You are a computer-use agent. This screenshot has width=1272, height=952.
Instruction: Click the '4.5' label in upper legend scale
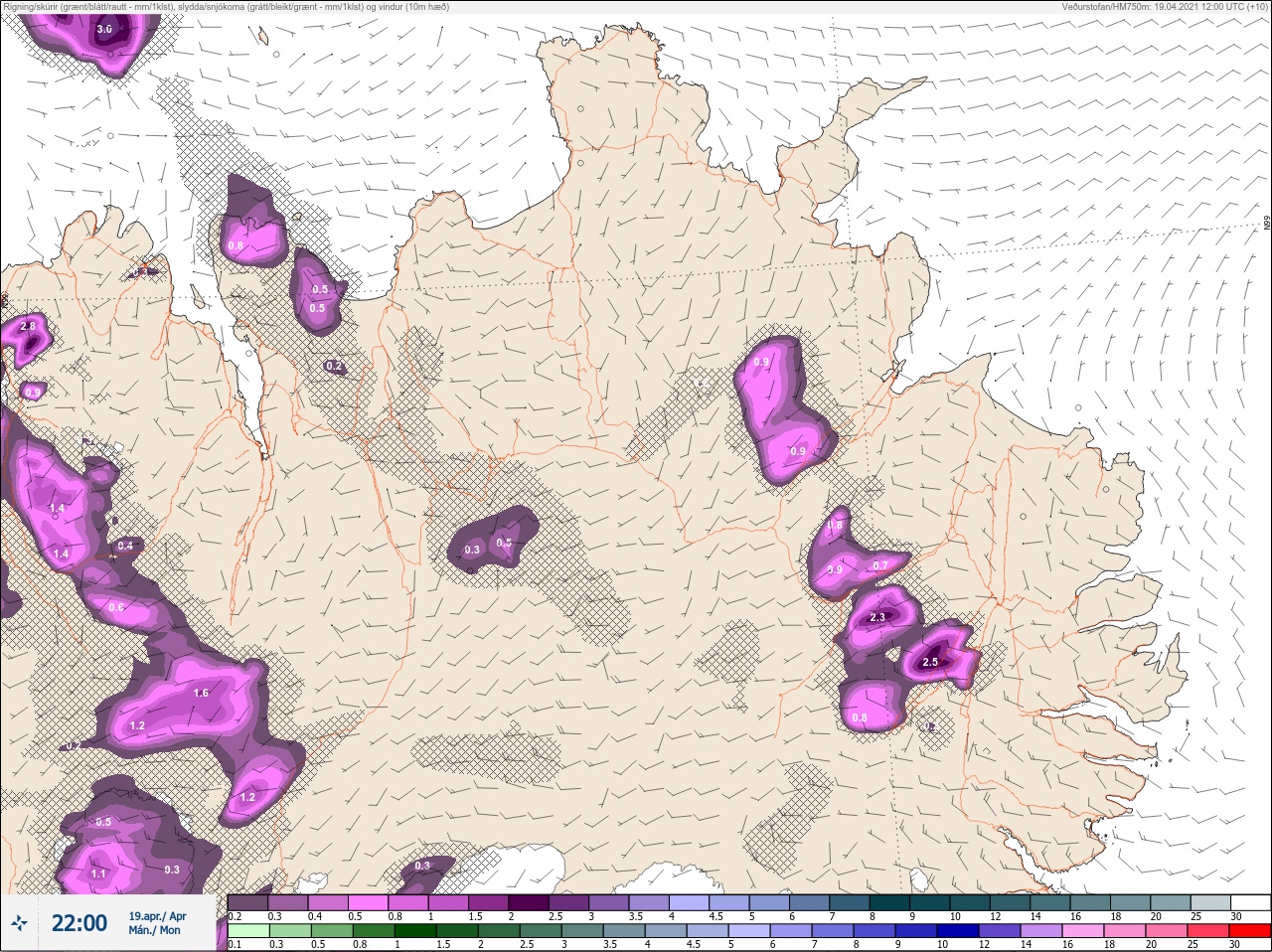[716, 916]
